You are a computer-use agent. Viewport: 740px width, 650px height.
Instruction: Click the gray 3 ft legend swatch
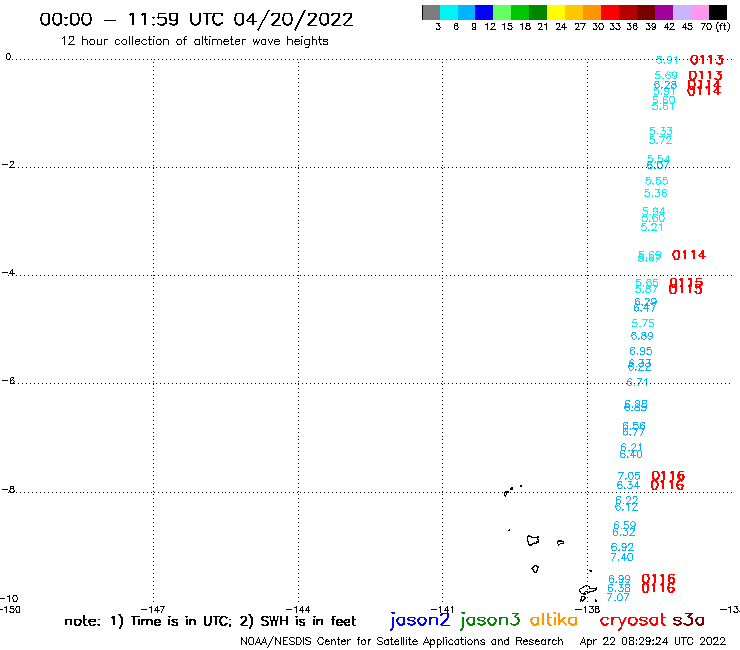pyautogui.click(x=431, y=12)
